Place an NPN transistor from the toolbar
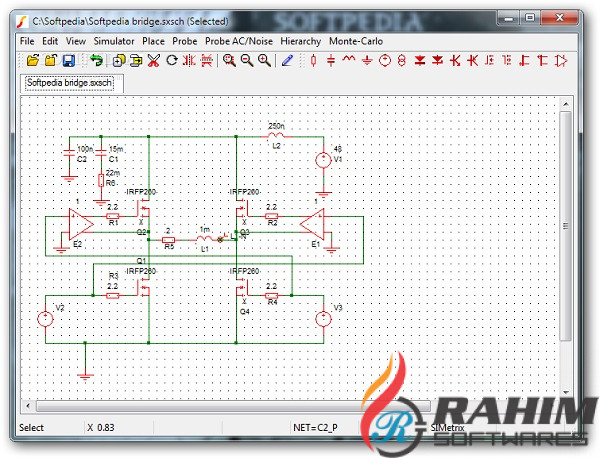The height and width of the screenshot is (458, 600). 455,60
